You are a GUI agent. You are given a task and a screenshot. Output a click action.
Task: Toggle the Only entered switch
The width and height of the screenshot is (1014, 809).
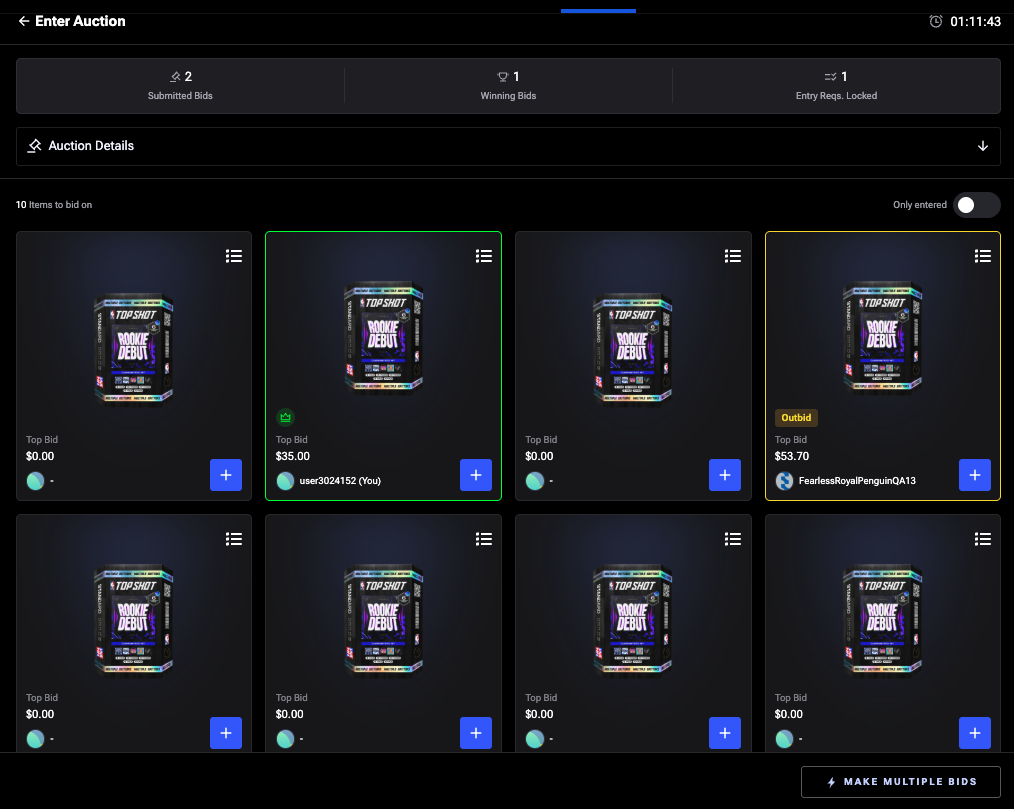pos(976,205)
